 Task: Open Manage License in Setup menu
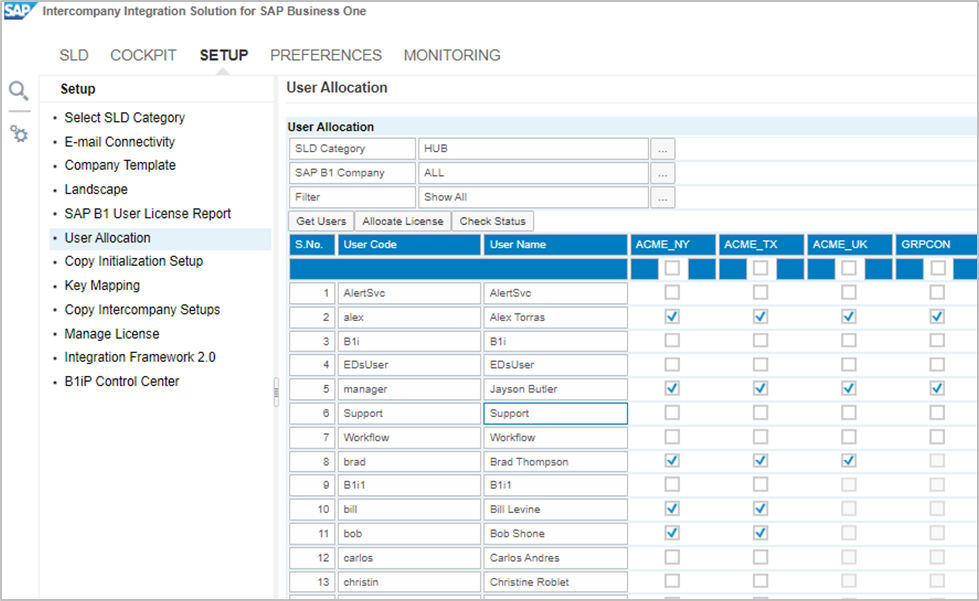tap(112, 334)
